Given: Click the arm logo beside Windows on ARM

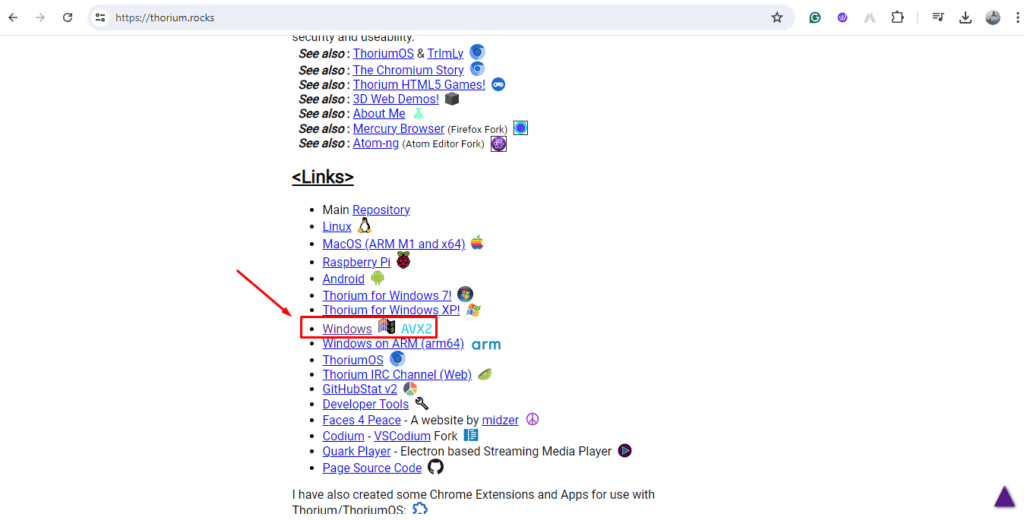Looking at the screenshot, I should (x=487, y=345).
